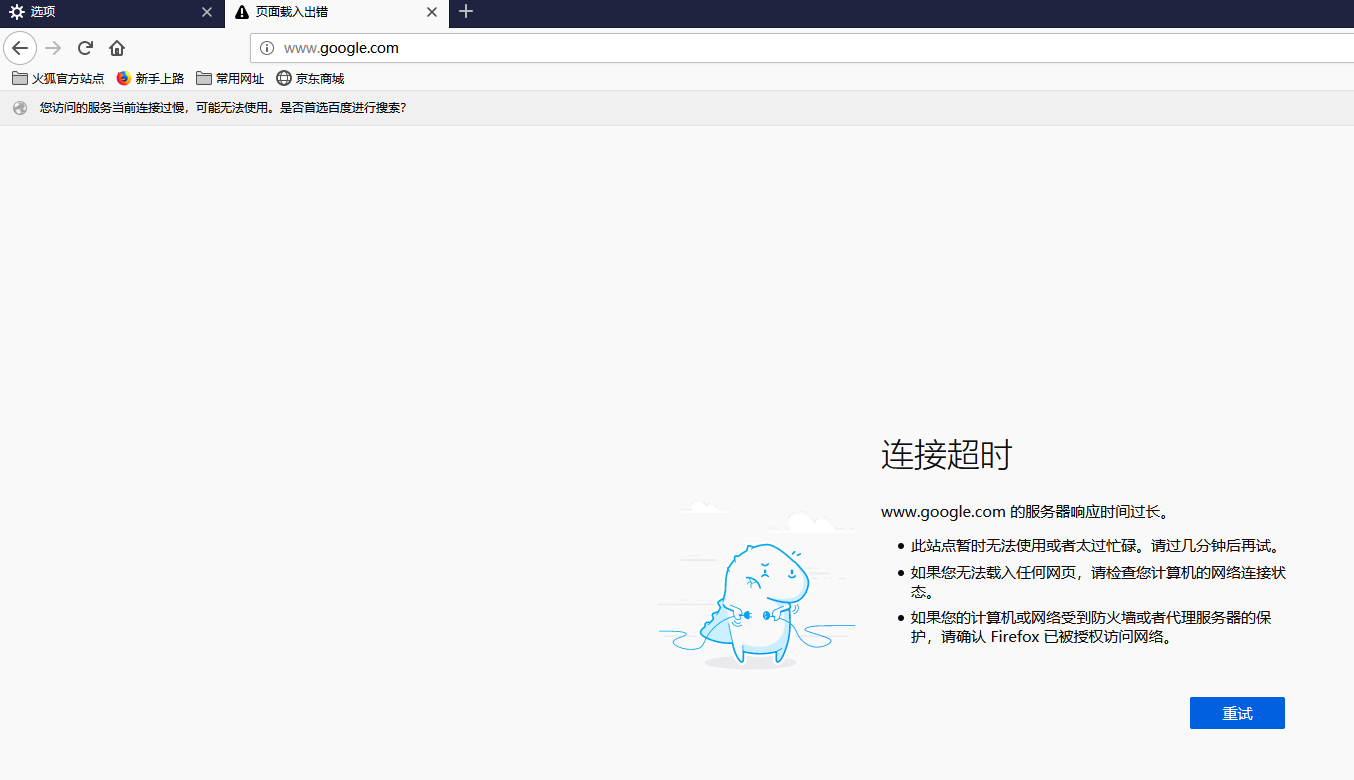This screenshot has height=780, width=1354.
Task: Click the site information icon in address bar
Action: tap(266, 47)
